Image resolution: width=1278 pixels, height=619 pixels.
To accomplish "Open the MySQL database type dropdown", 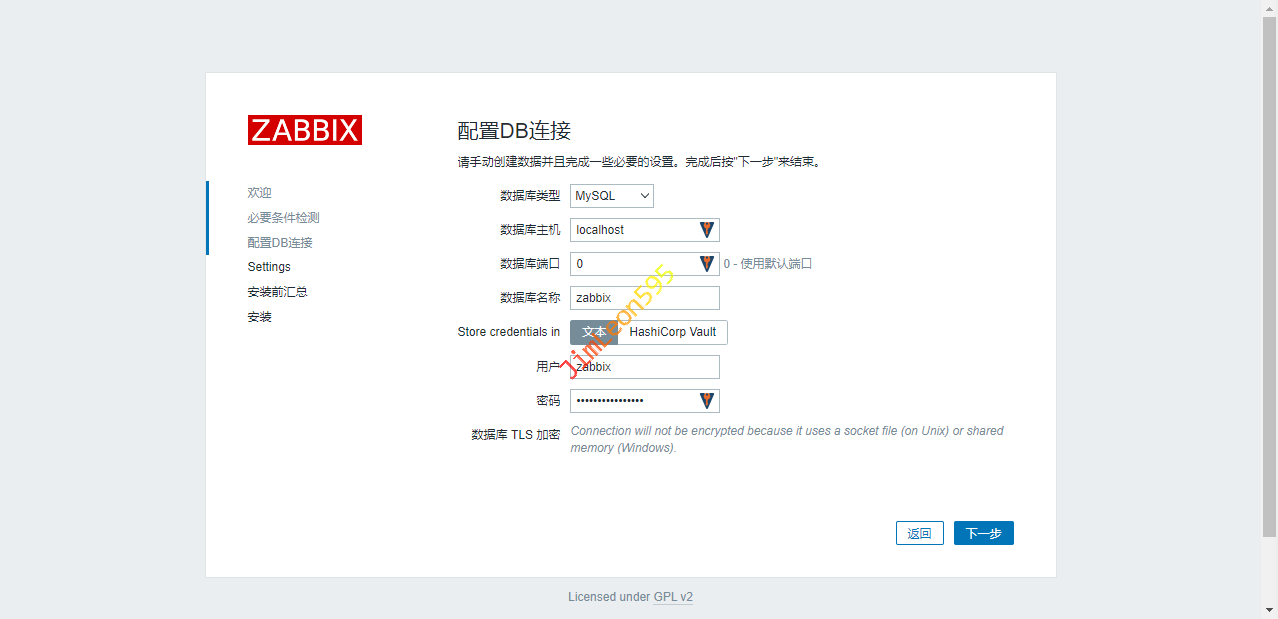I will [612, 196].
